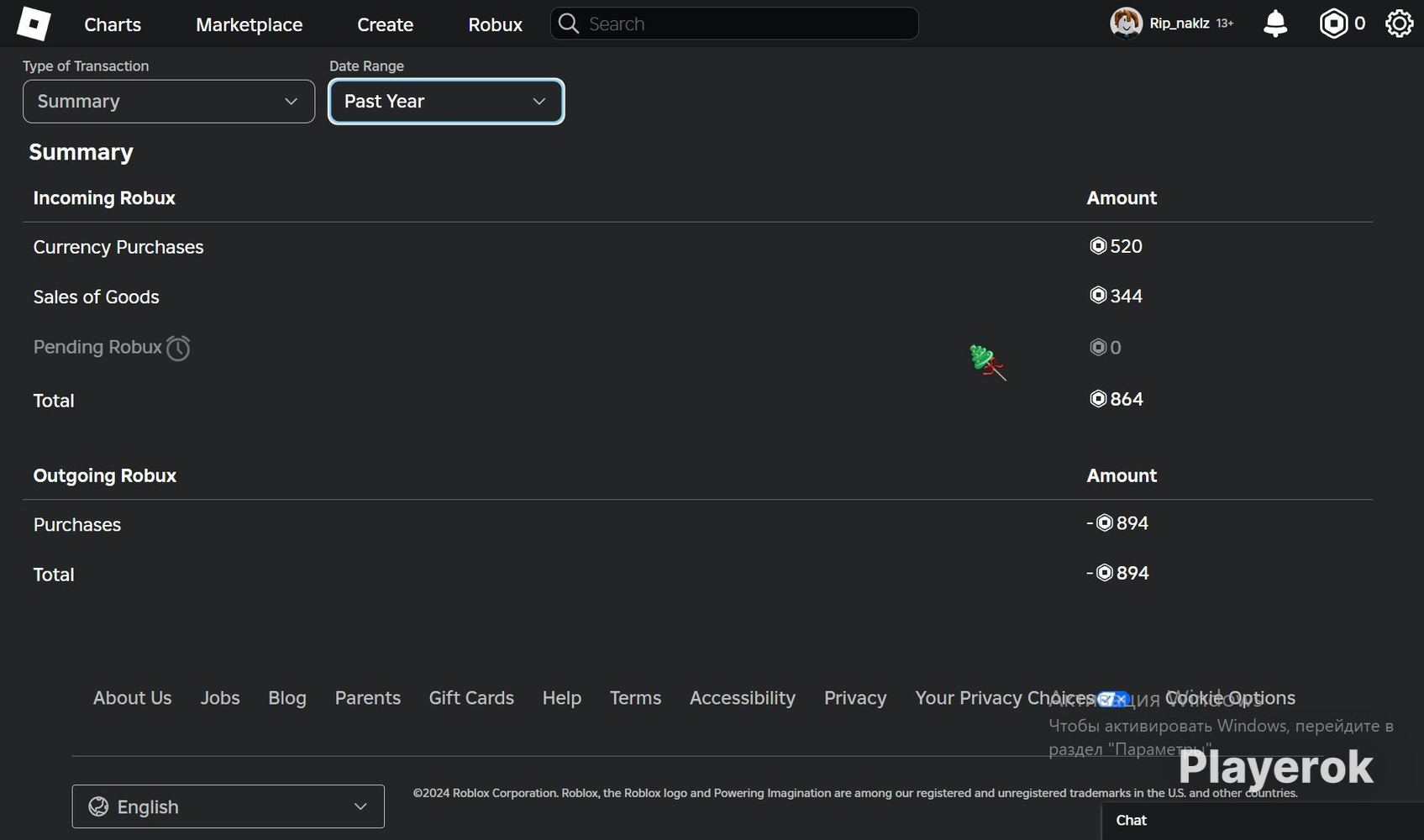Open the Accessibility footer link
The height and width of the screenshot is (840, 1424).
[743, 698]
